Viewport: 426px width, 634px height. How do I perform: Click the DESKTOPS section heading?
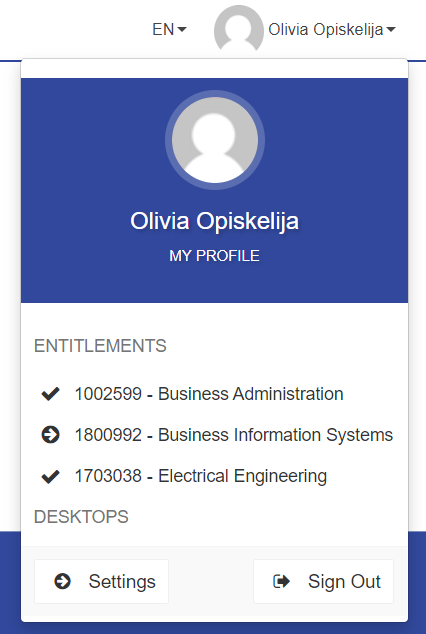click(81, 517)
